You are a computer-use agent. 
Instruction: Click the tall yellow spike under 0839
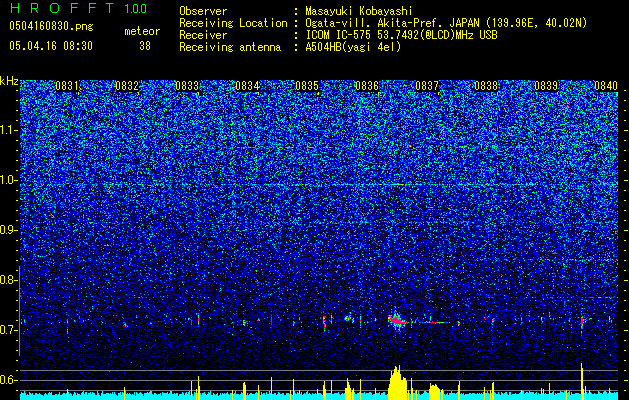581,382
